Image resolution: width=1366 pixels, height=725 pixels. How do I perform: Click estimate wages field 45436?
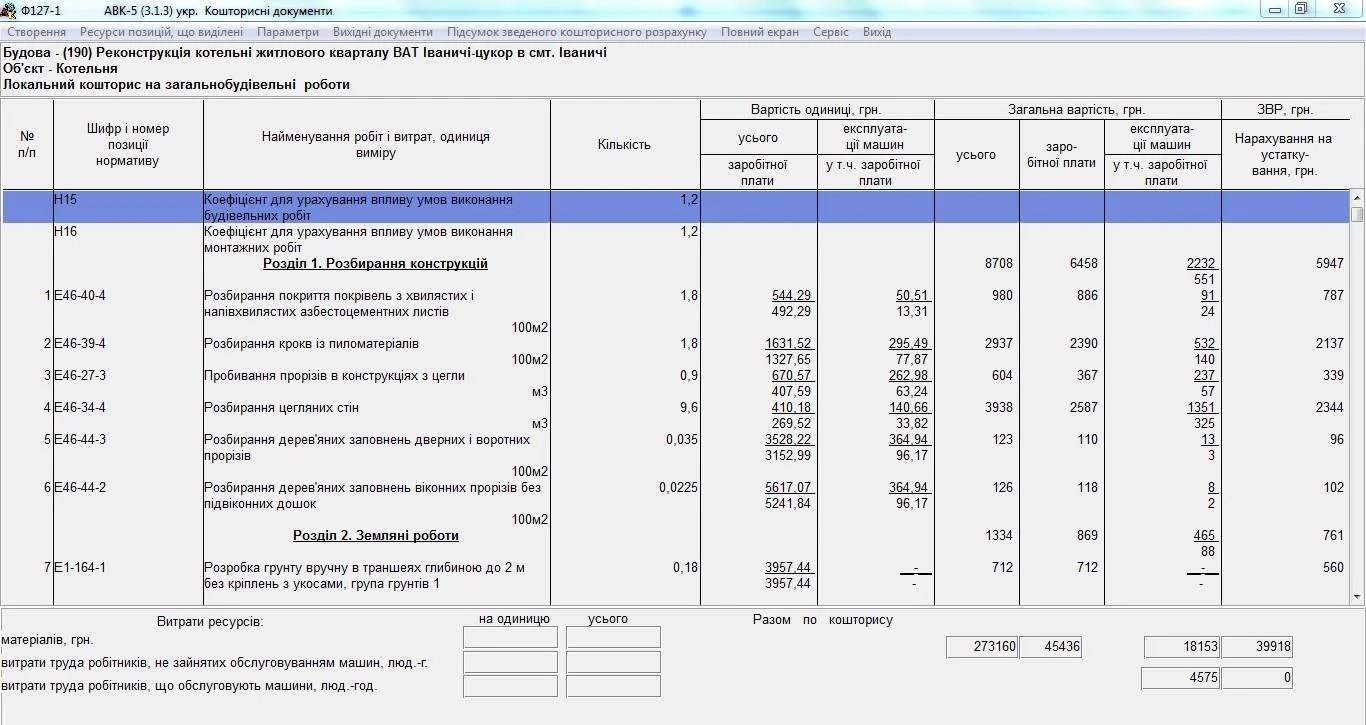coord(1050,647)
